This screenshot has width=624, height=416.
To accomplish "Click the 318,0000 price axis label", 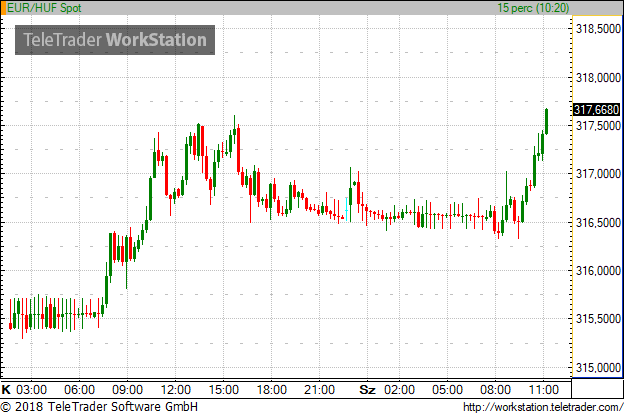I will pos(598,78).
